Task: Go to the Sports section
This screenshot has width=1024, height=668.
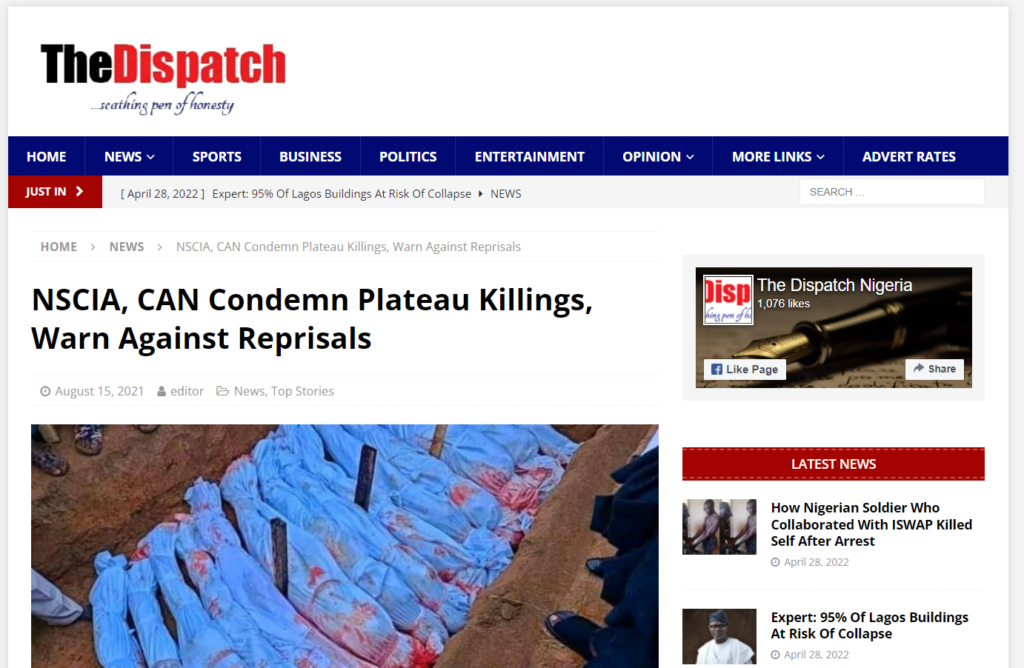Action: (x=217, y=157)
